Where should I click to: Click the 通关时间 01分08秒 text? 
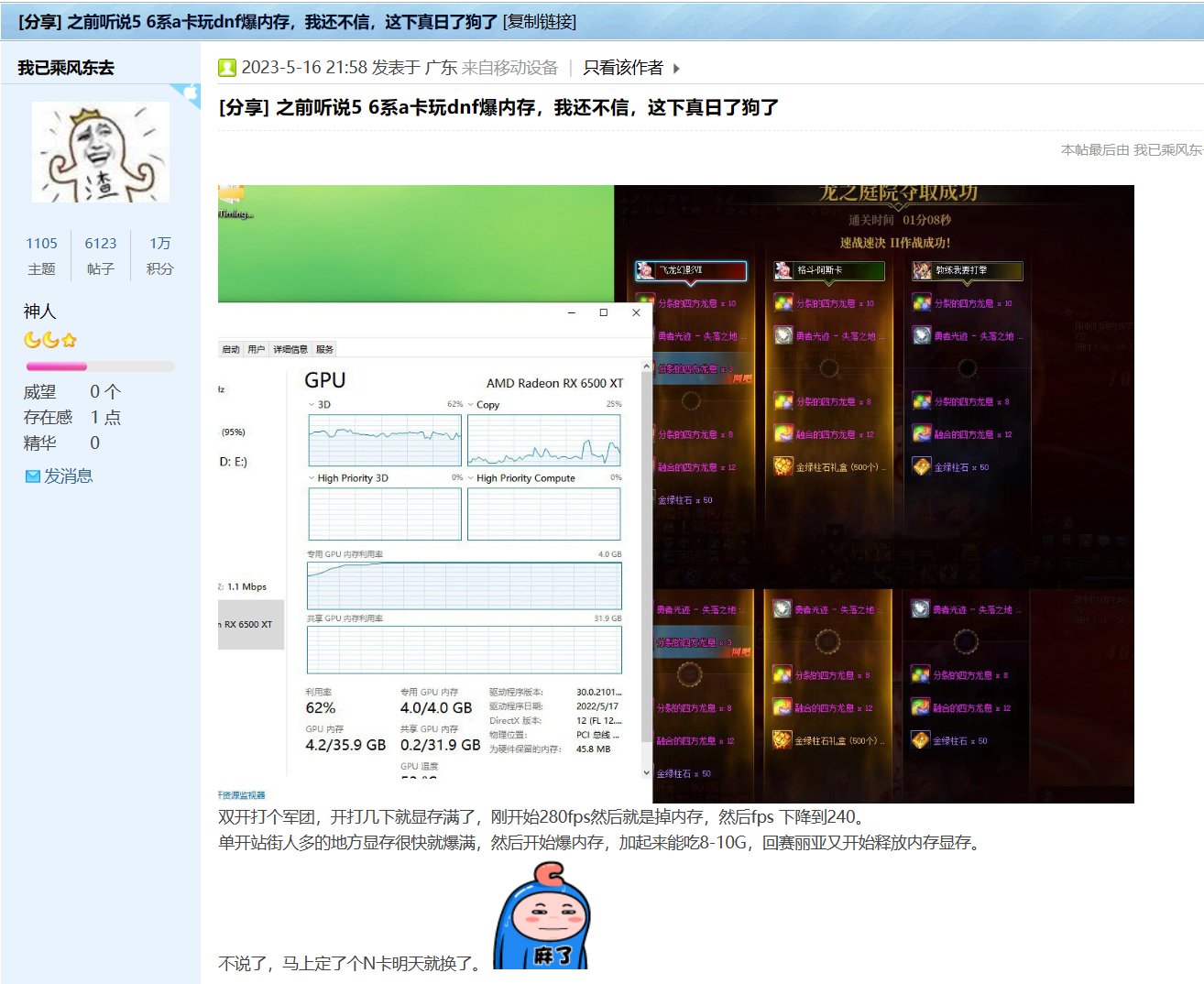900,220
